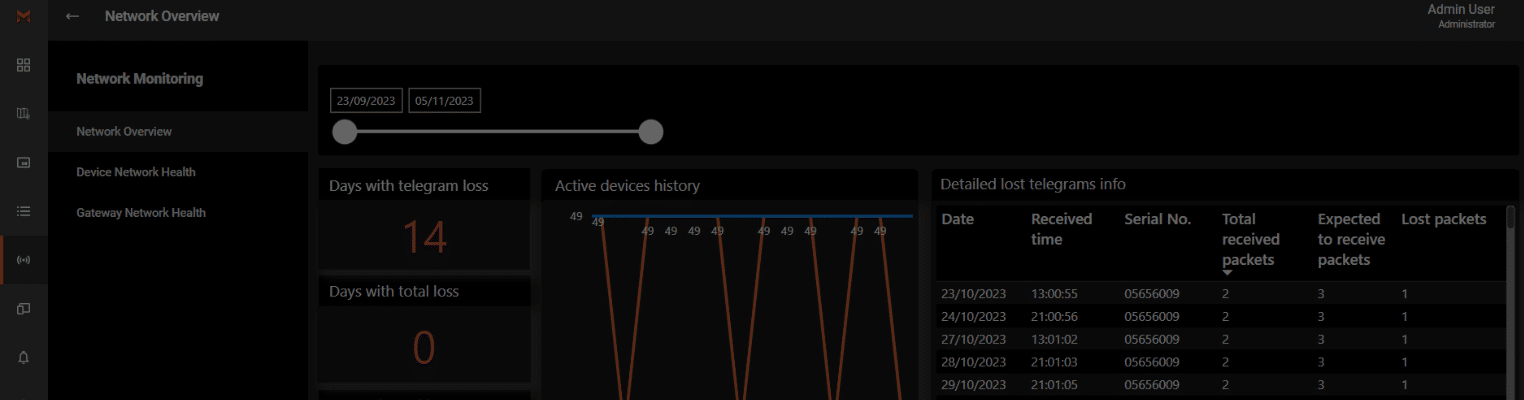Open the map view sidebar icon
1524x400 pixels.
point(24,114)
